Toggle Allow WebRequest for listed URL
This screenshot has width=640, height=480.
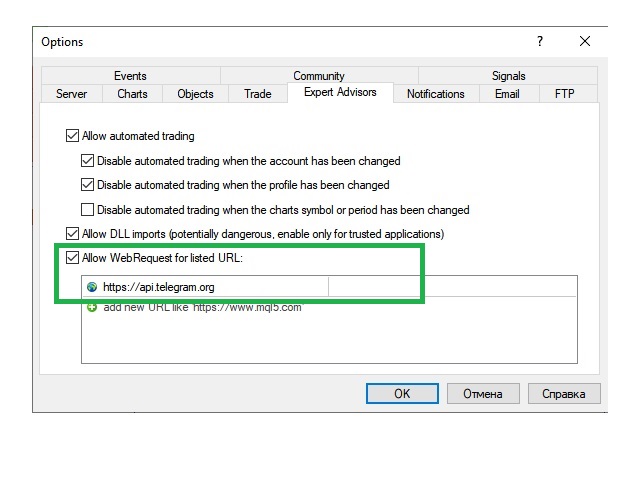coord(72,258)
